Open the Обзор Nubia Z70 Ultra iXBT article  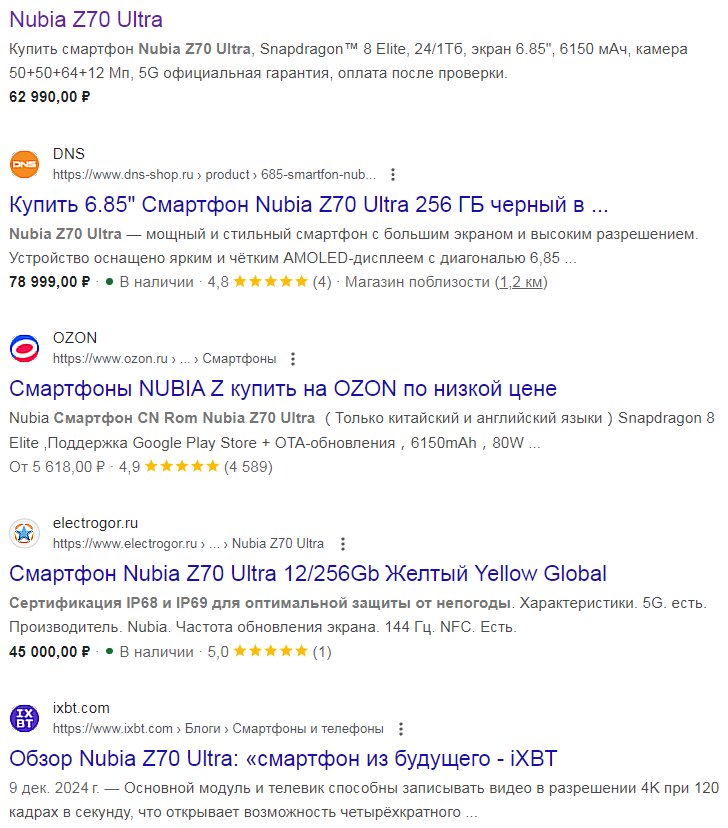point(282,757)
